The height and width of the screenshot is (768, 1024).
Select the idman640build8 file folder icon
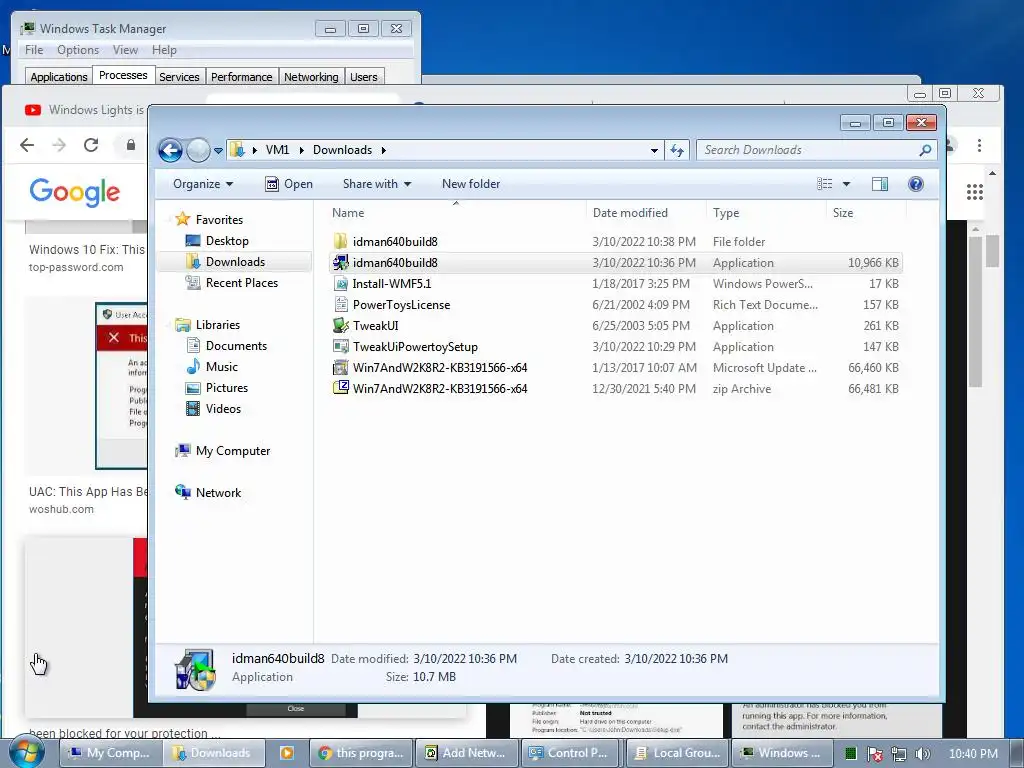[x=340, y=242]
